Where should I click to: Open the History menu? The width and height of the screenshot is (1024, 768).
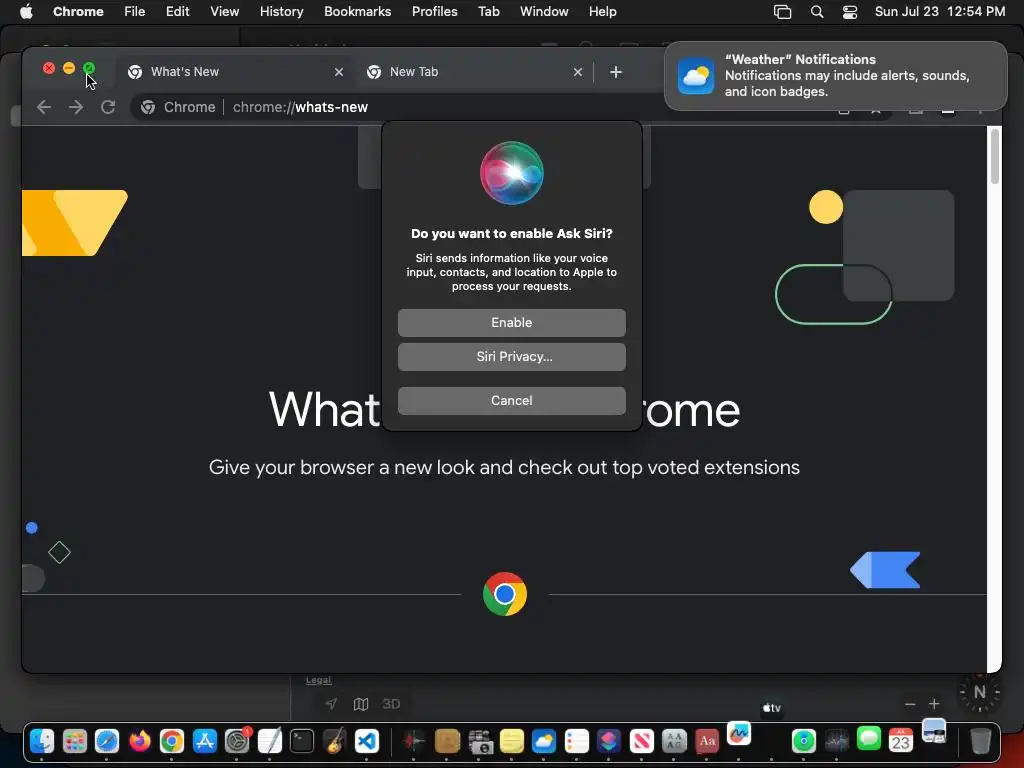coord(281,12)
